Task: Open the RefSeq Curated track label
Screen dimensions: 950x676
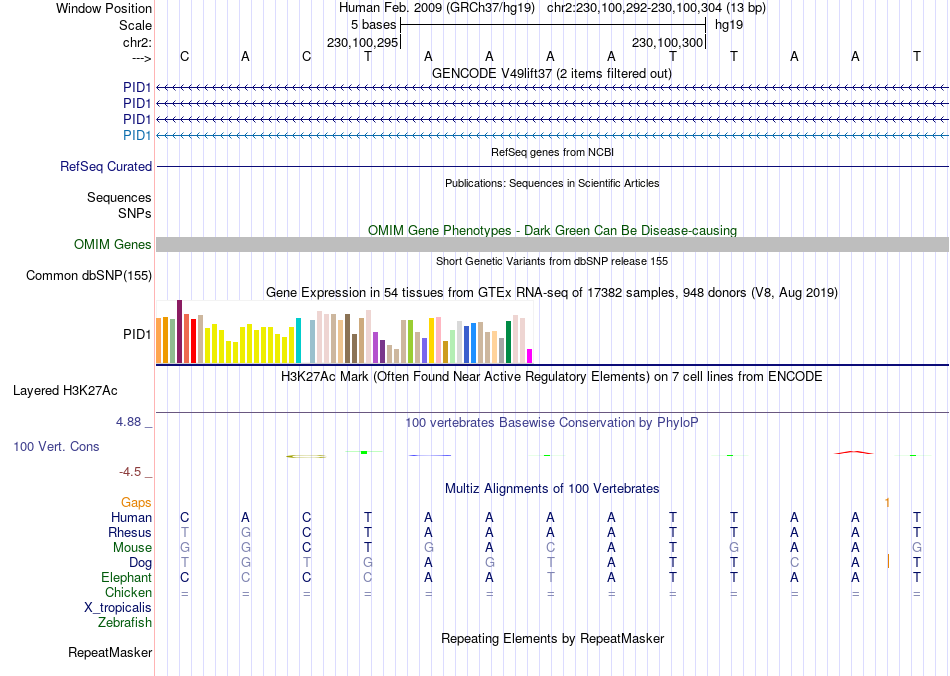Action: pos(106,167)
